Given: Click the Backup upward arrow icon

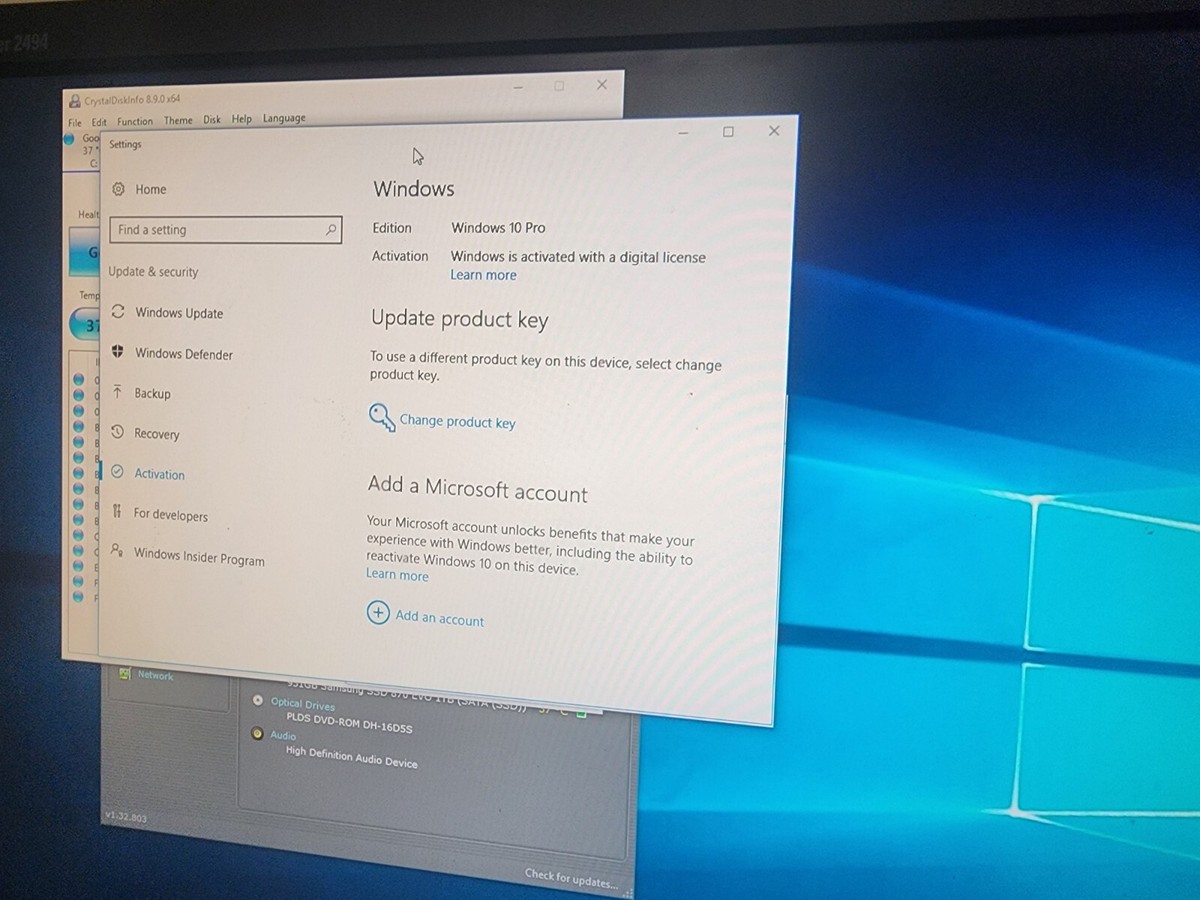Looking at the screenshot, I should click(117, 393).
